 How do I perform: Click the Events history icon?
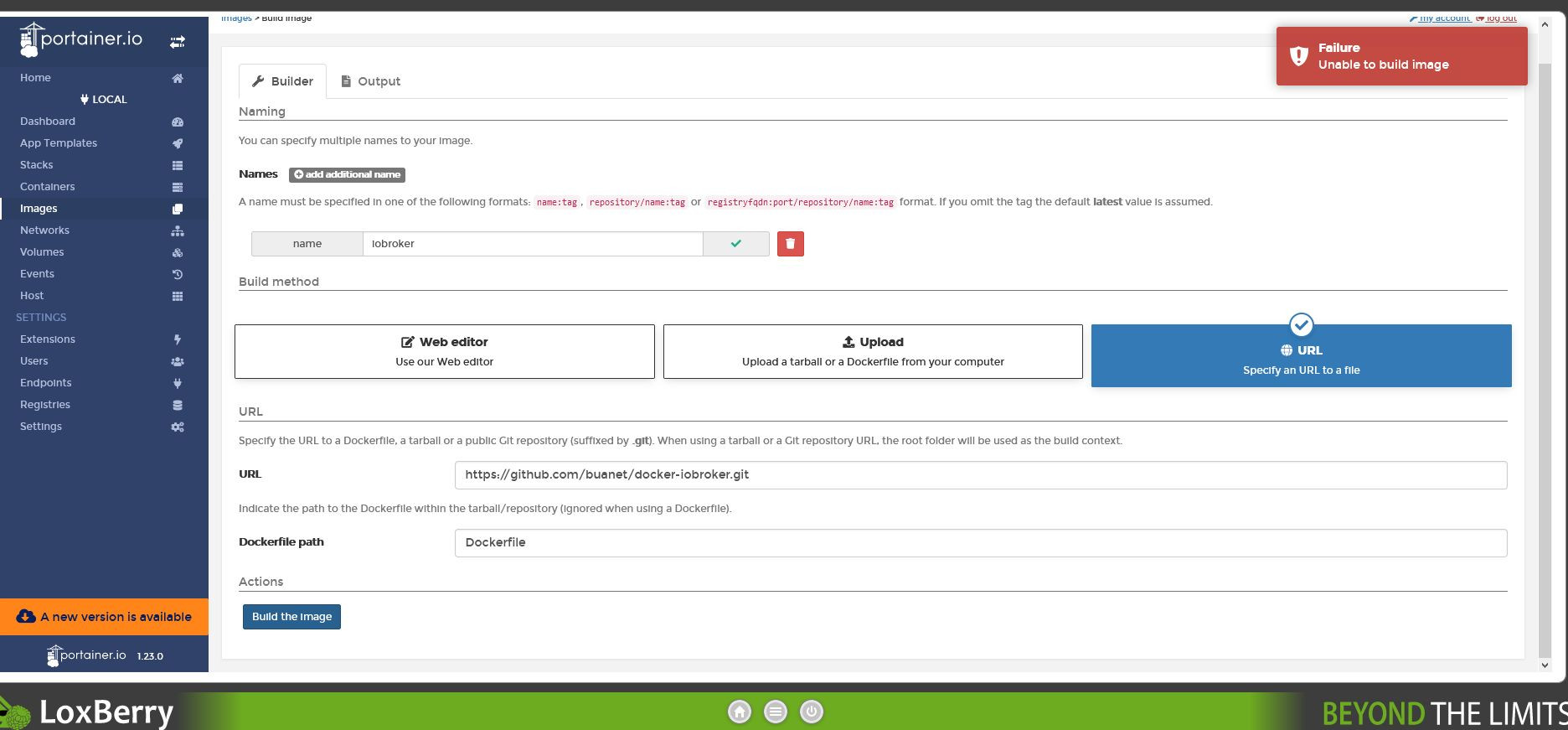pos(178,274)
